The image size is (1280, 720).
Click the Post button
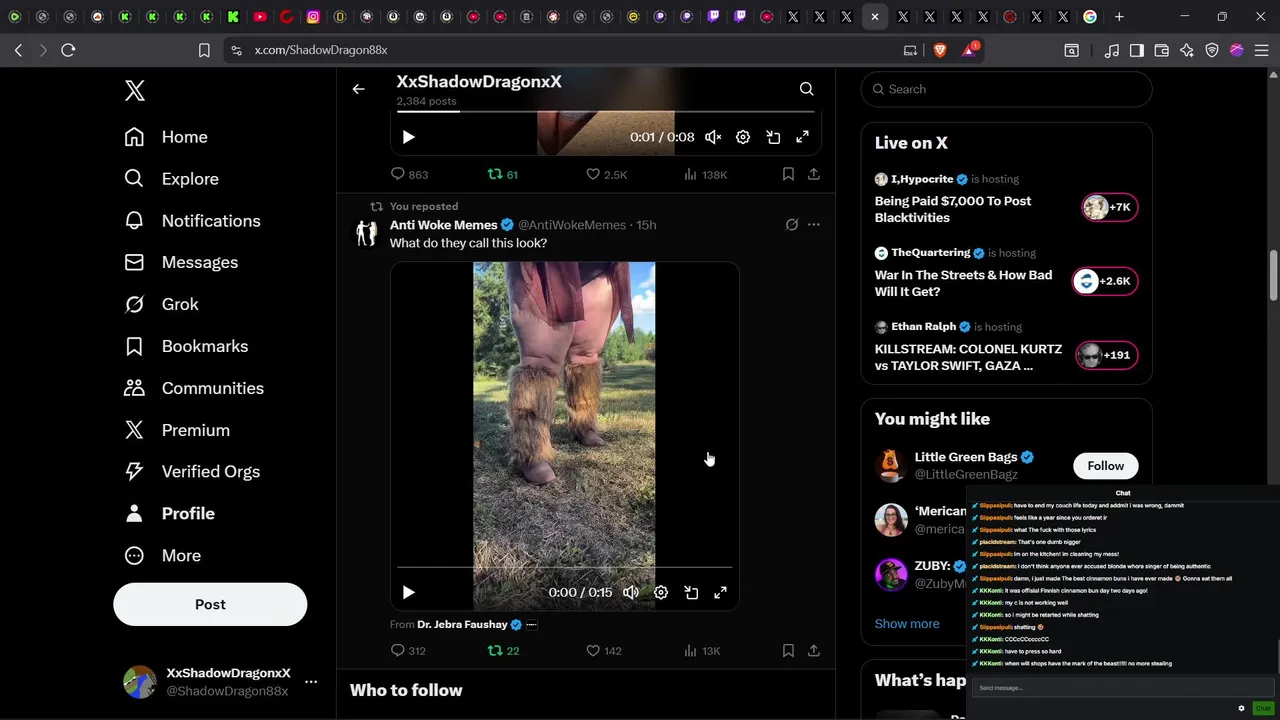pyautogui.click(x=210, y=604)
